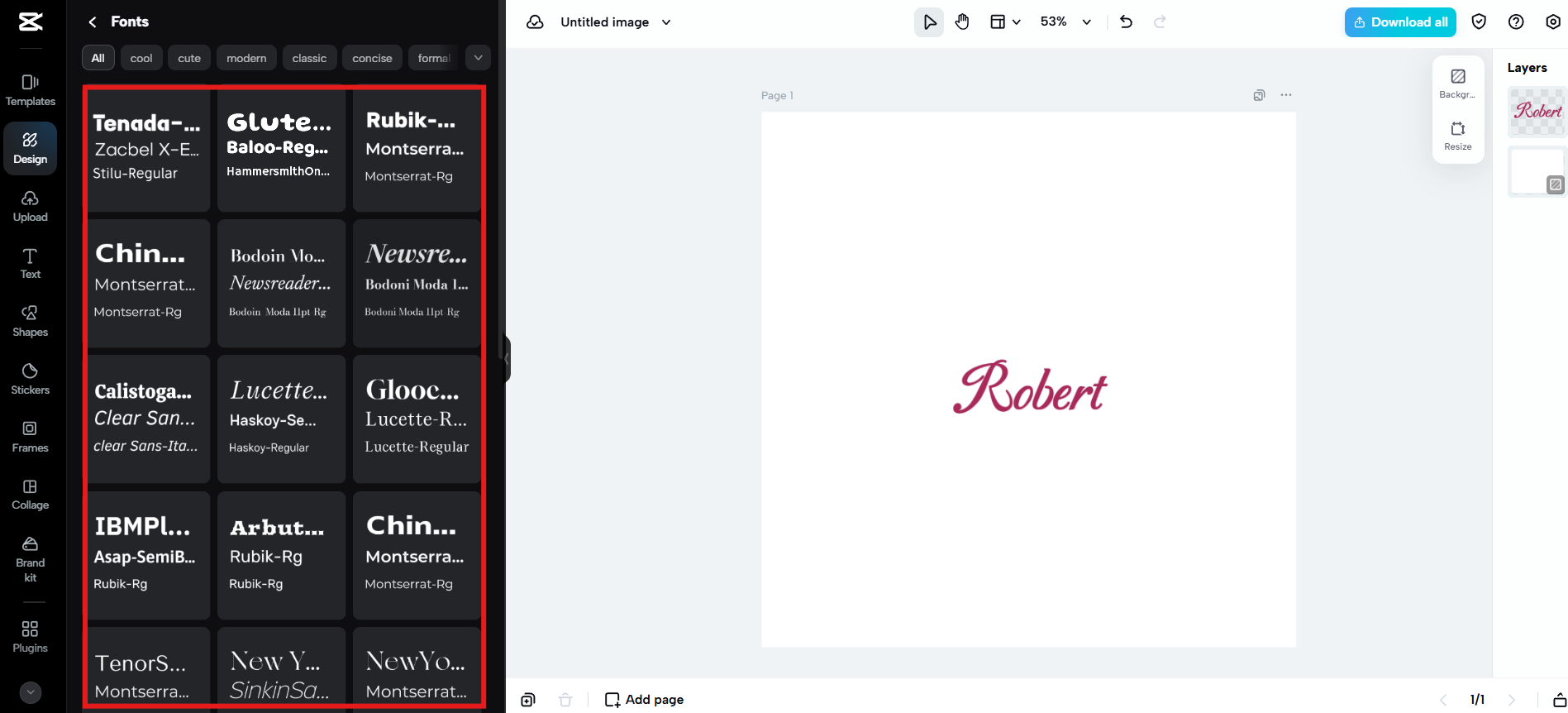
Task: Open the shield privacy icon
Action: [x=1479, y=22]
